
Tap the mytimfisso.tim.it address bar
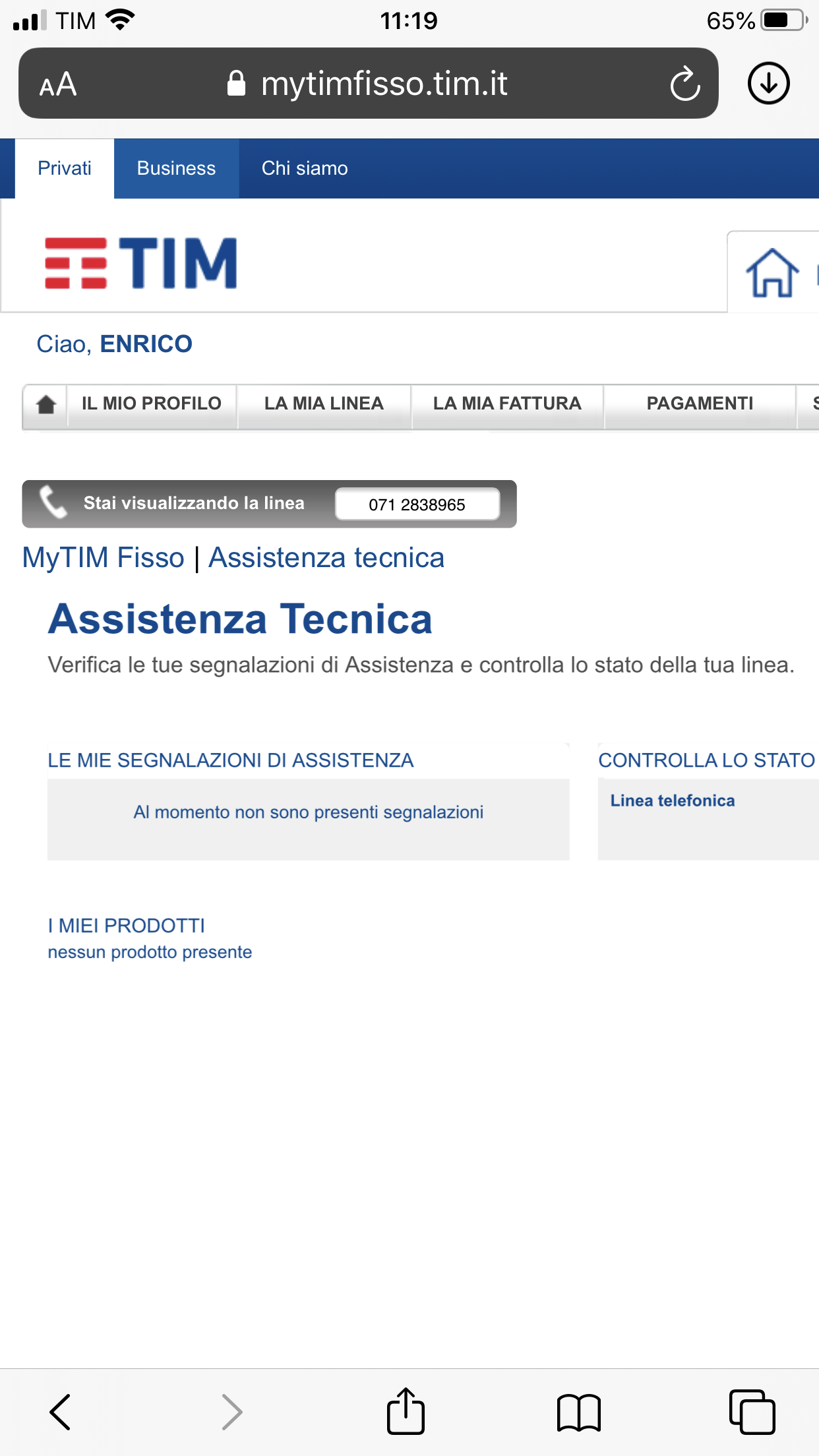pos(369,83)
